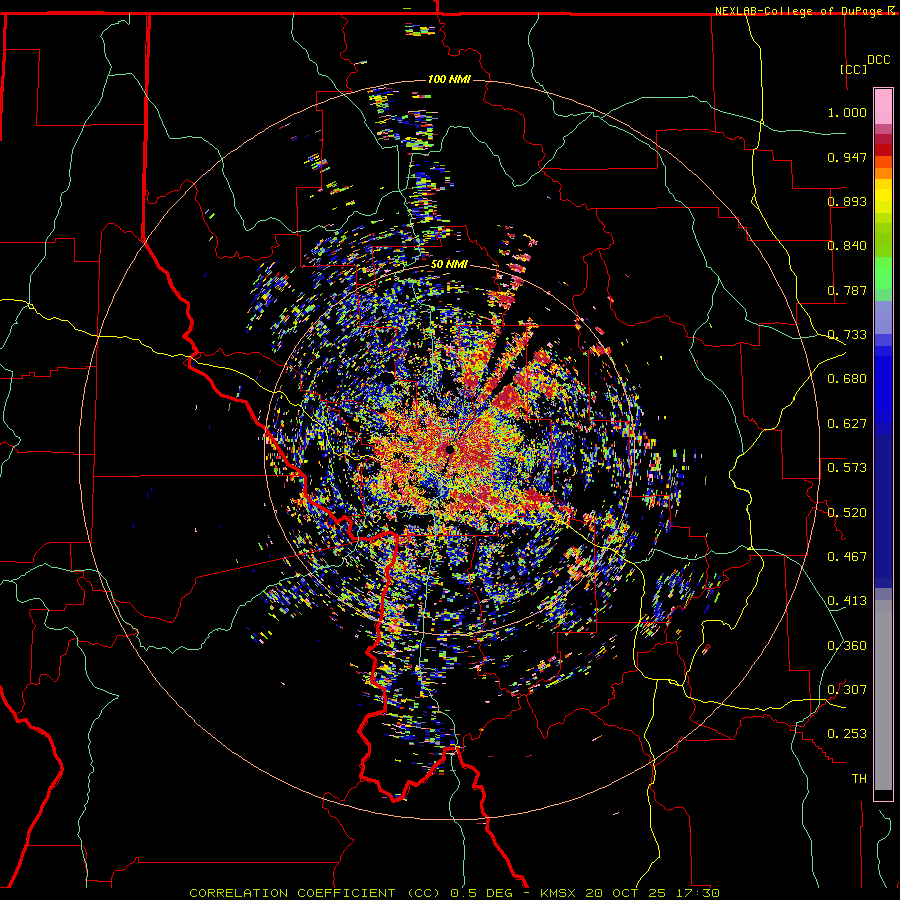This screenshot has width=900, height=900.
Task: Pick the pink swatch at top of color bar
Action: click(x=883, y=106)
